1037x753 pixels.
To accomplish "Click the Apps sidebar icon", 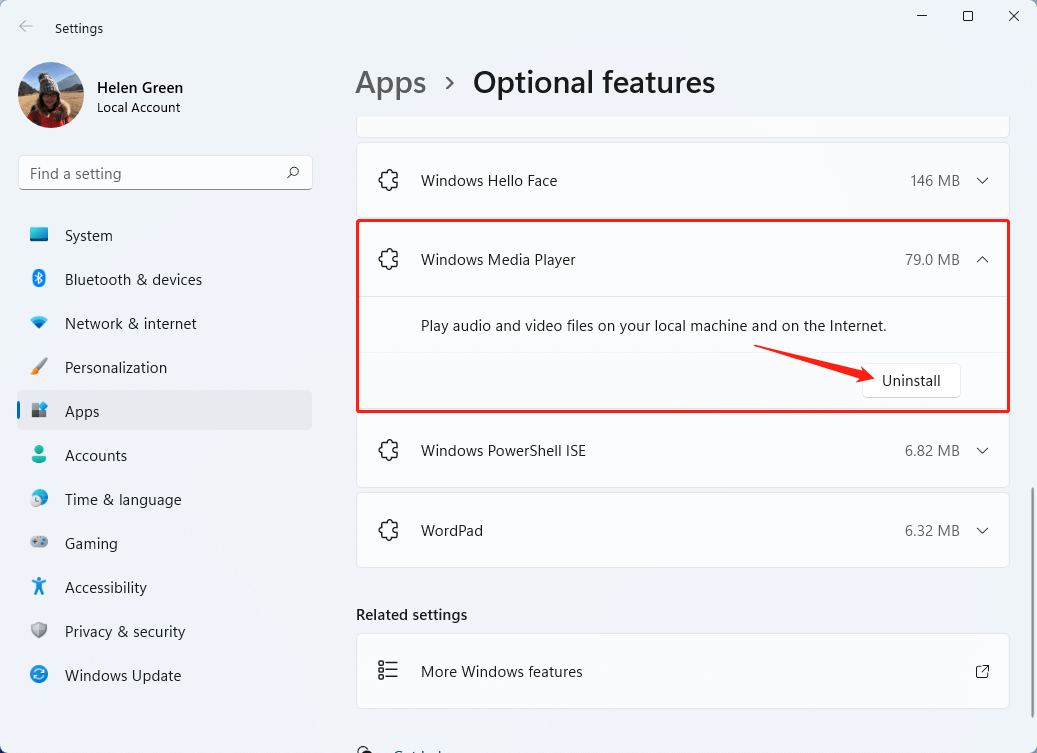I will click(x=39, y=411).
